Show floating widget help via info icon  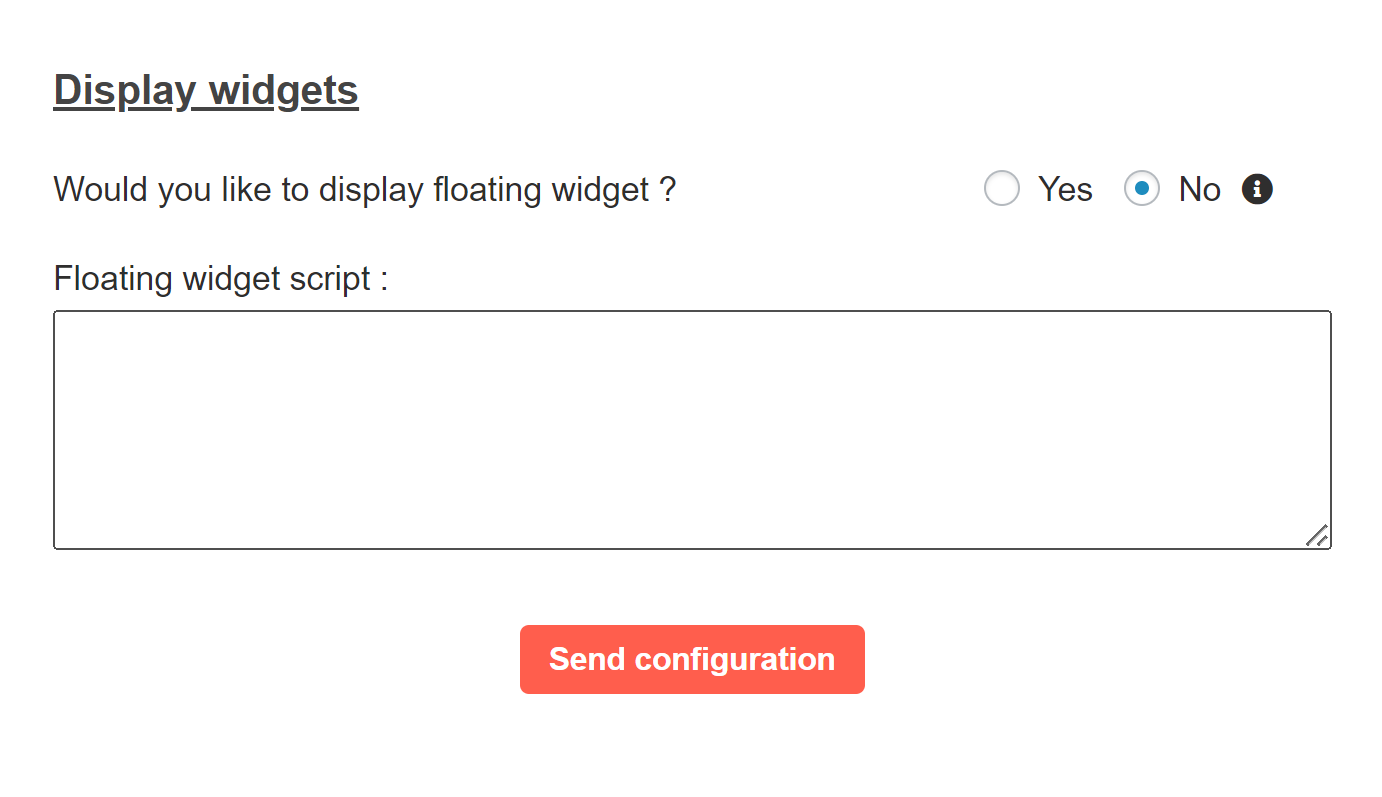(1257, 189)
